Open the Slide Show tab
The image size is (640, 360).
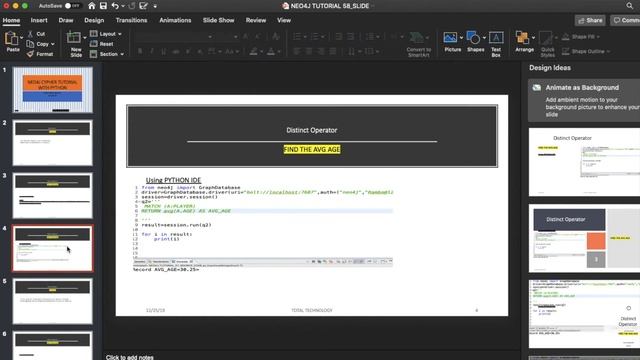(x=218, y=20)
